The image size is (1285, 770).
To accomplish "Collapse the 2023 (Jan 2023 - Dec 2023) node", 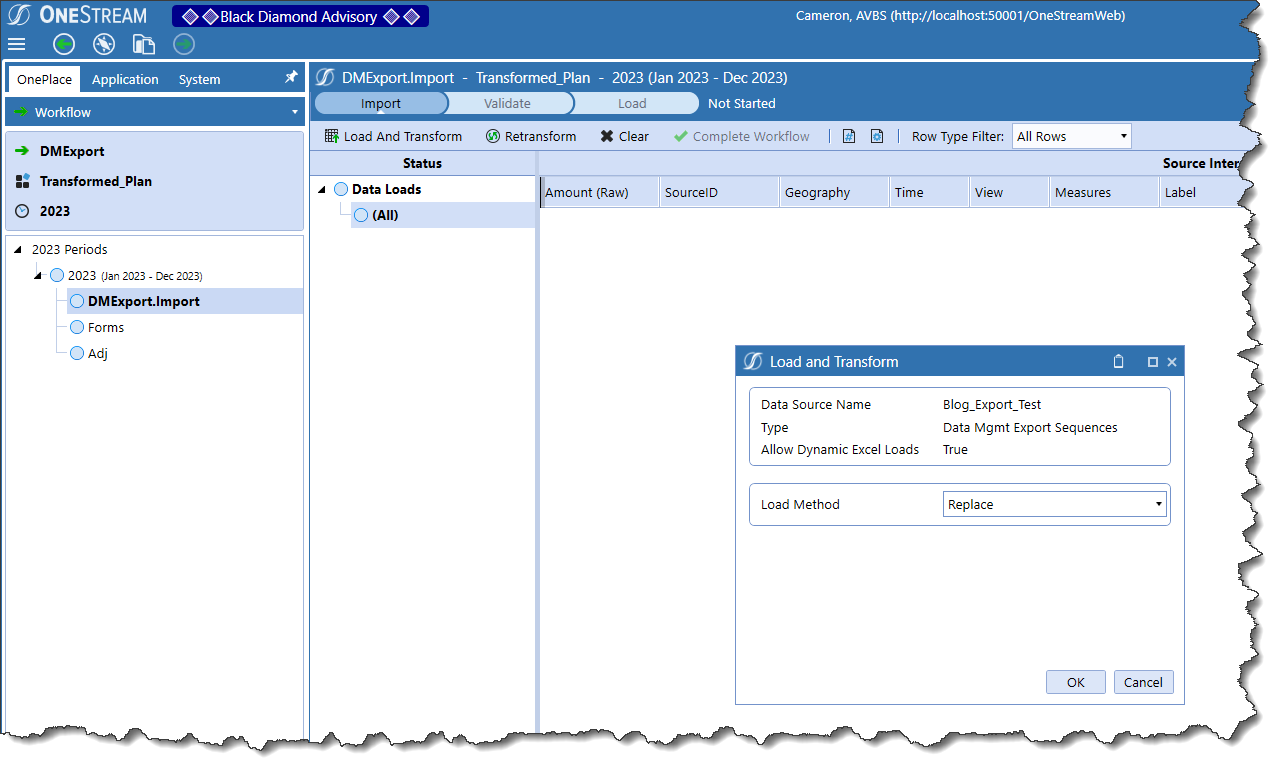I will click(38, 275).
